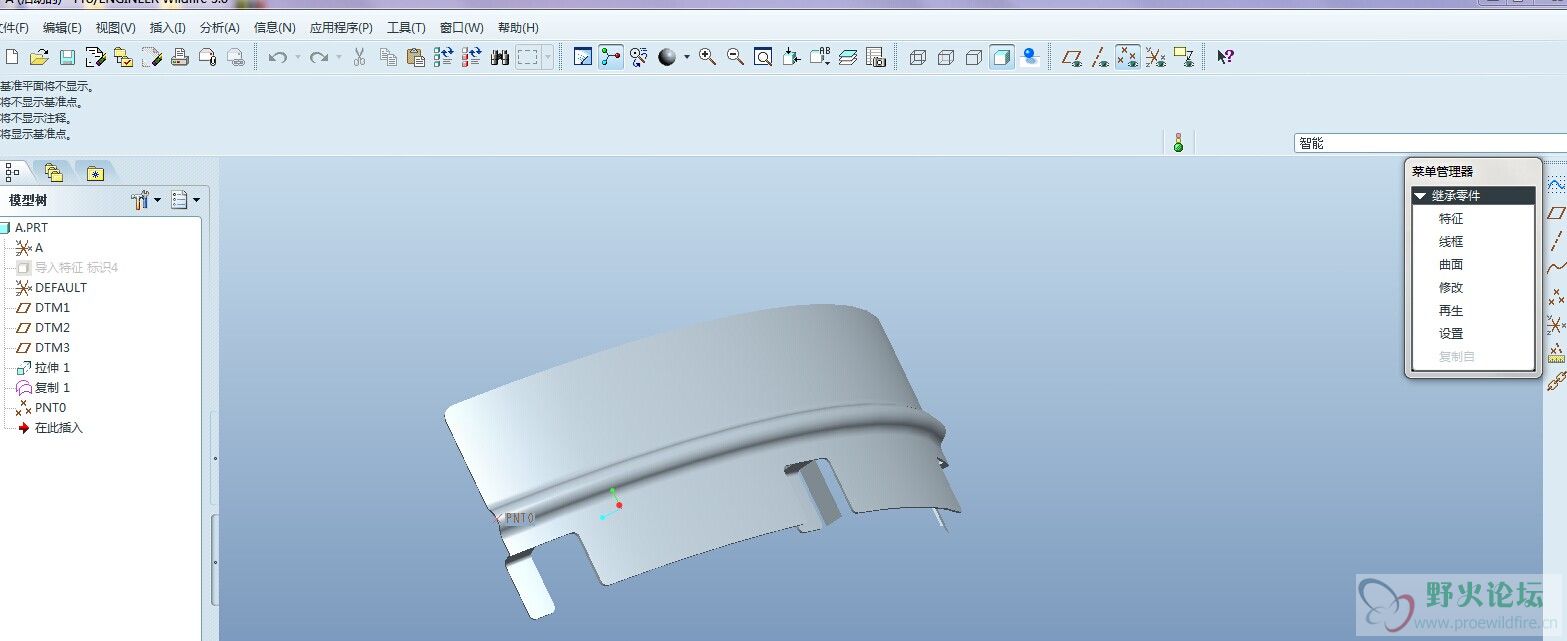
Task: Click the Undo arrow icon
Action: [x=278, y=57]
